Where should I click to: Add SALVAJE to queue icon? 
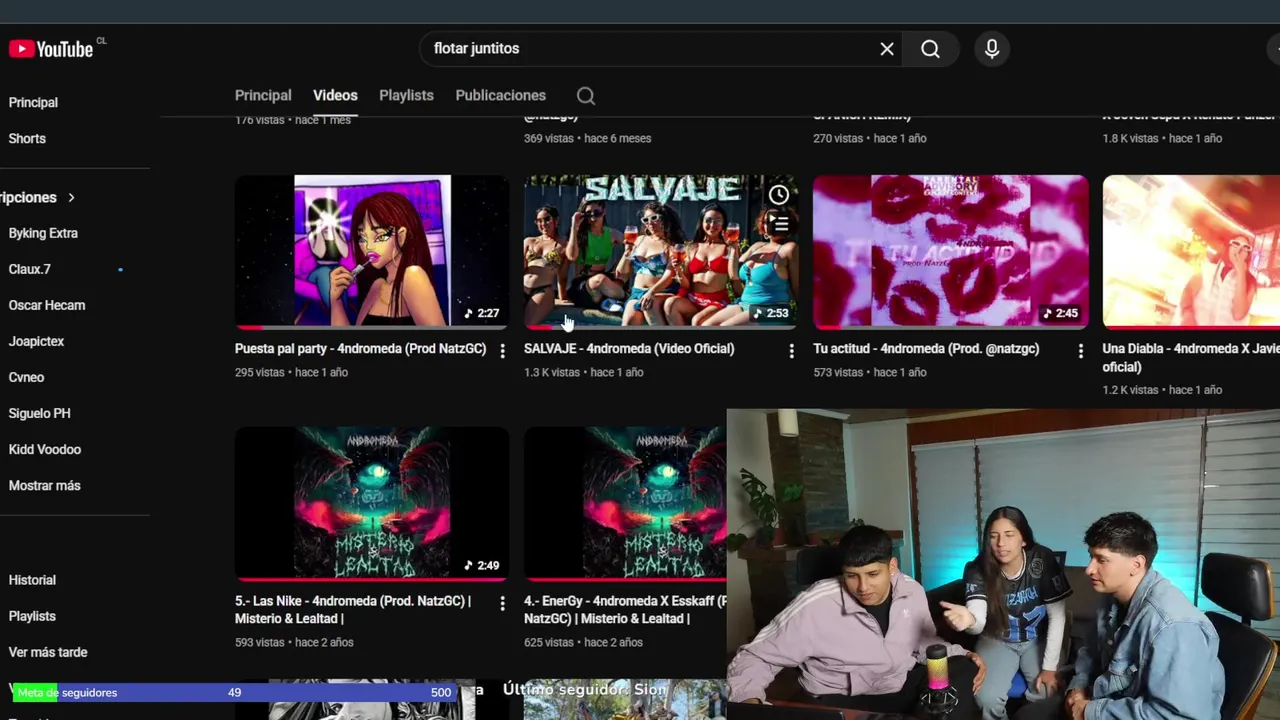point(781,223)
